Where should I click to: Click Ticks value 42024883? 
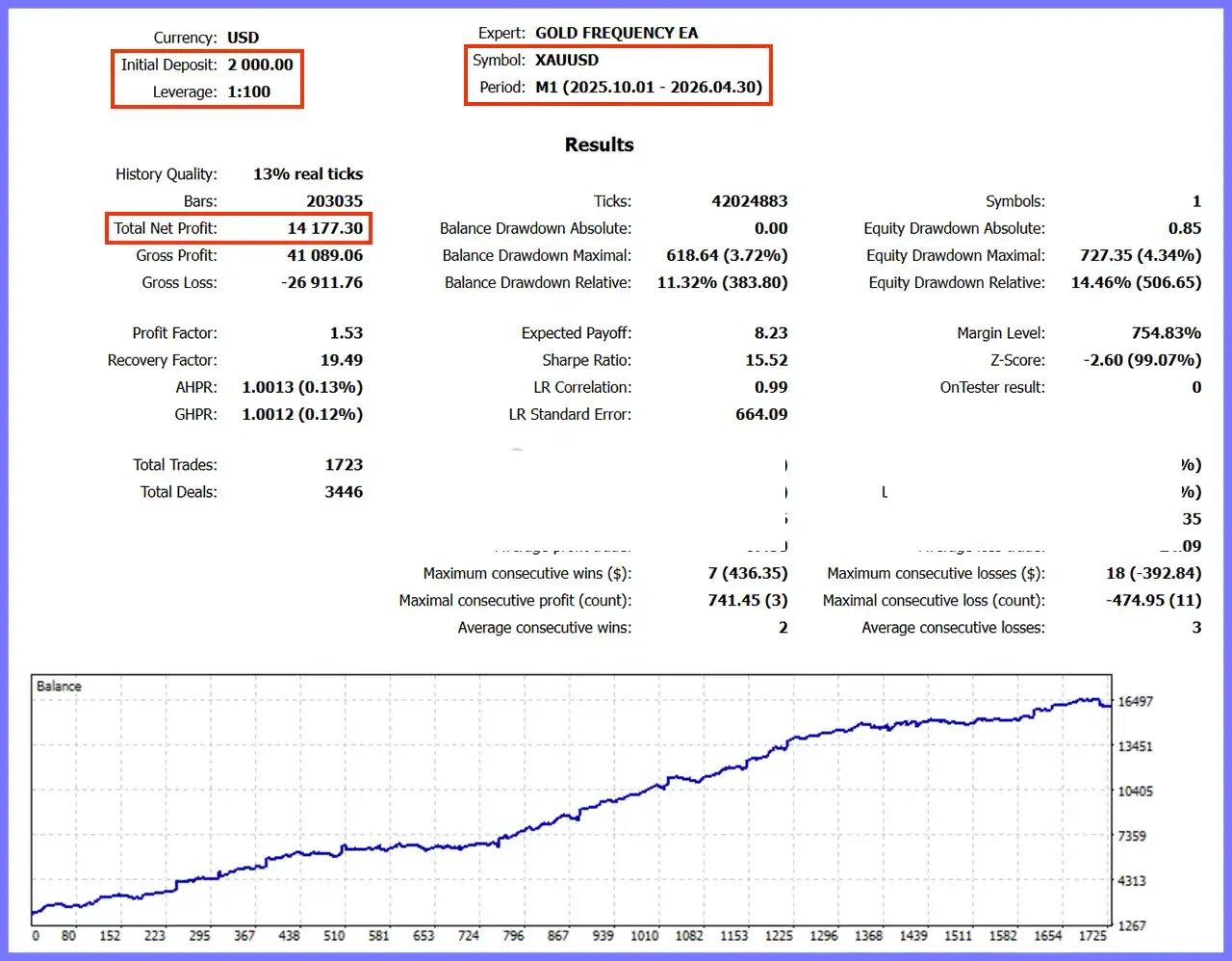tap(750, 201)
